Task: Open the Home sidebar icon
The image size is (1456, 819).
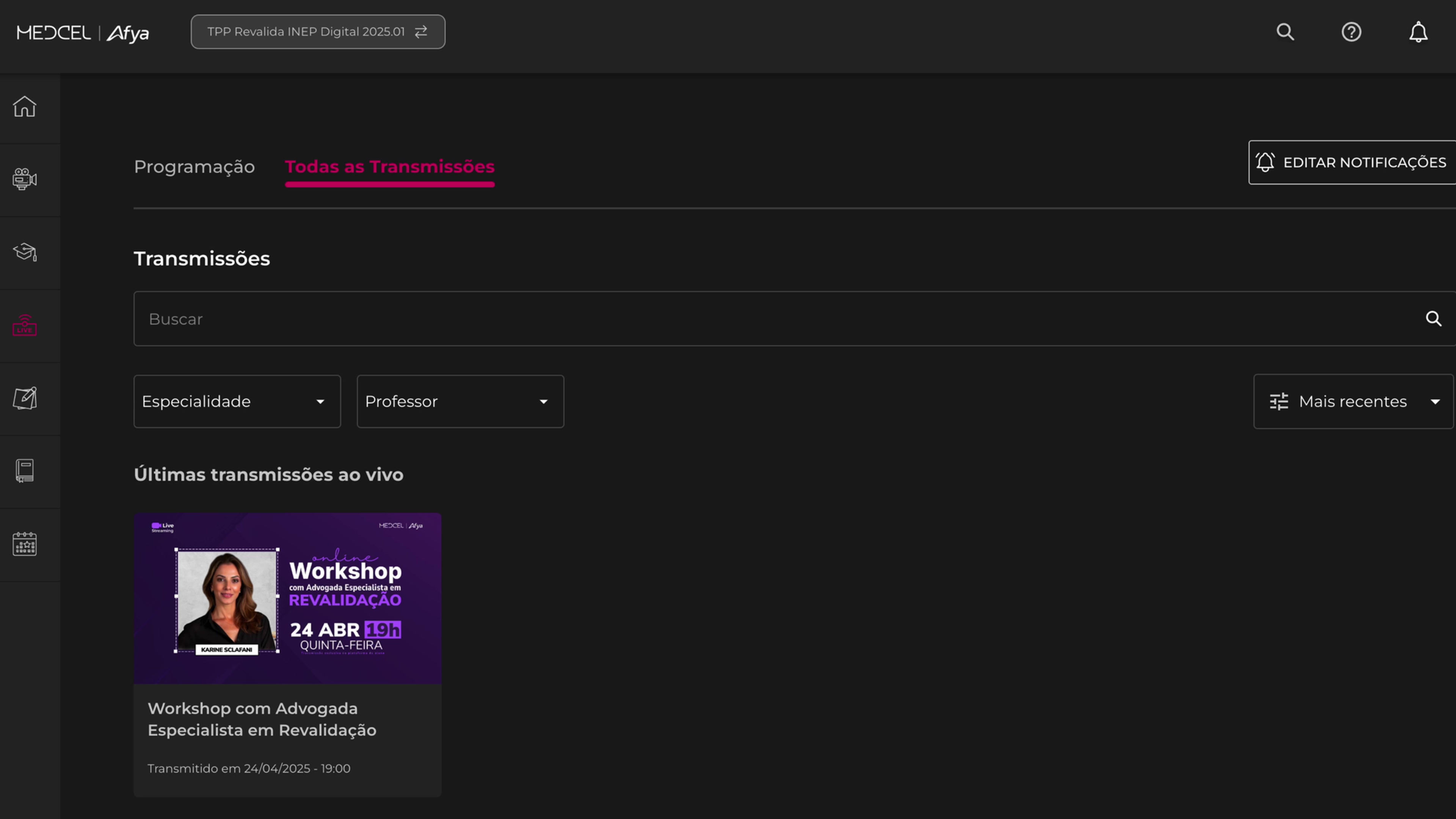Action: [x=24, y=106]
